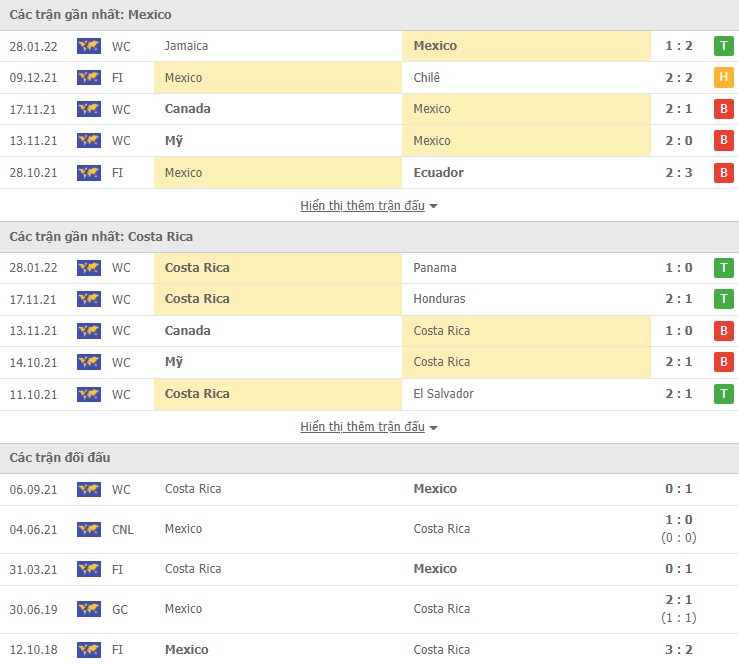This screenshot has height=664, width=739.
Task: Click the flag icon on the 13.11.21 Mỹ vs Mexico row
Action: (89, 141)
